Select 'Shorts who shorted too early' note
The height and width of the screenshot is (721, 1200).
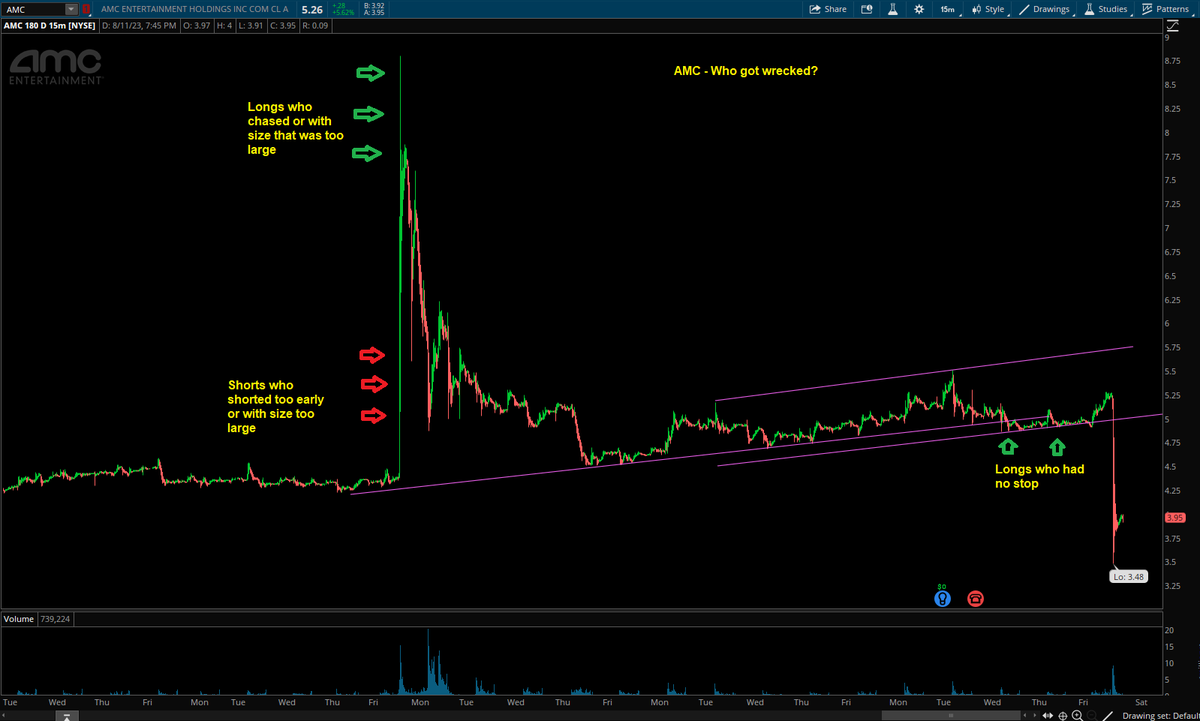coord(276,406)
